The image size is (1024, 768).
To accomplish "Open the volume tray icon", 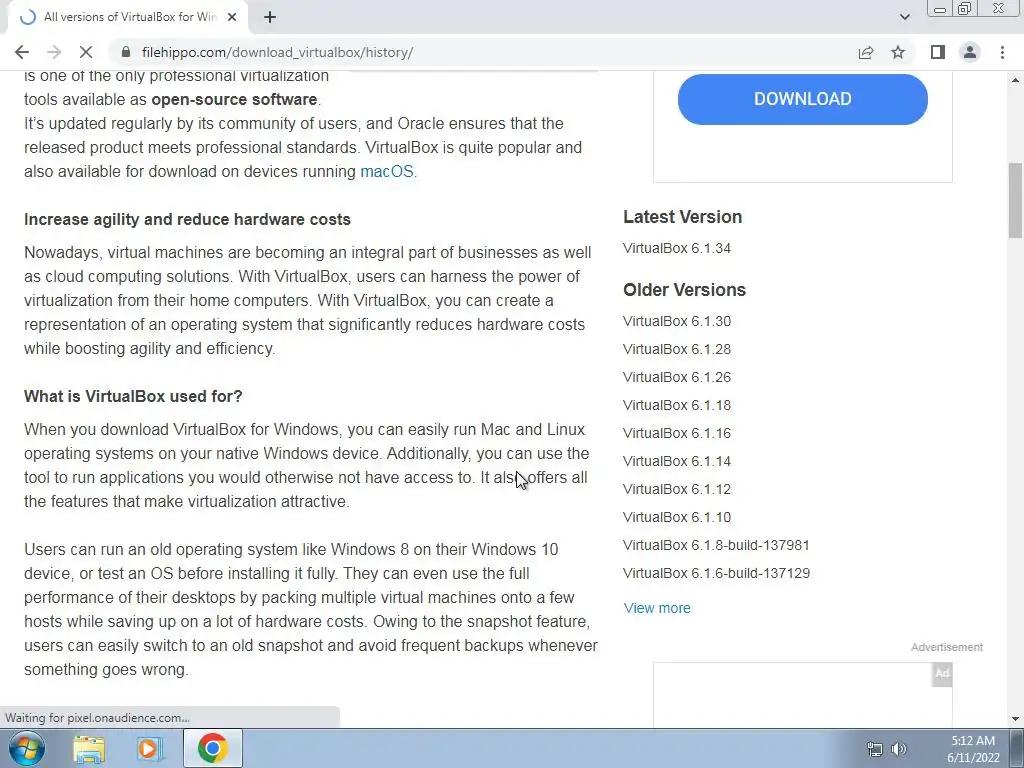I will click(x=899, y=749).
